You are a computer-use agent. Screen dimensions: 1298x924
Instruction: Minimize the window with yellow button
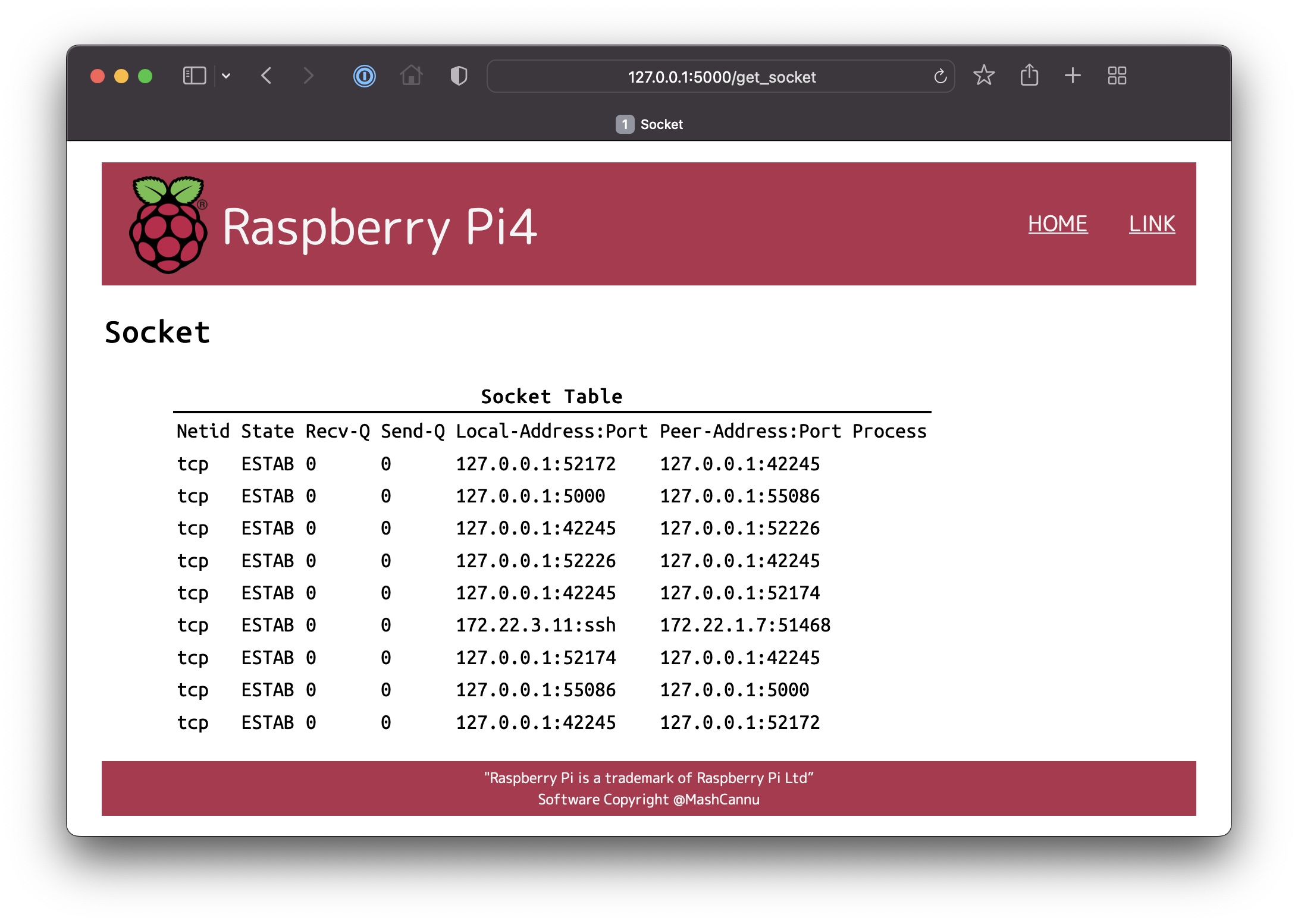coord(121,76)
